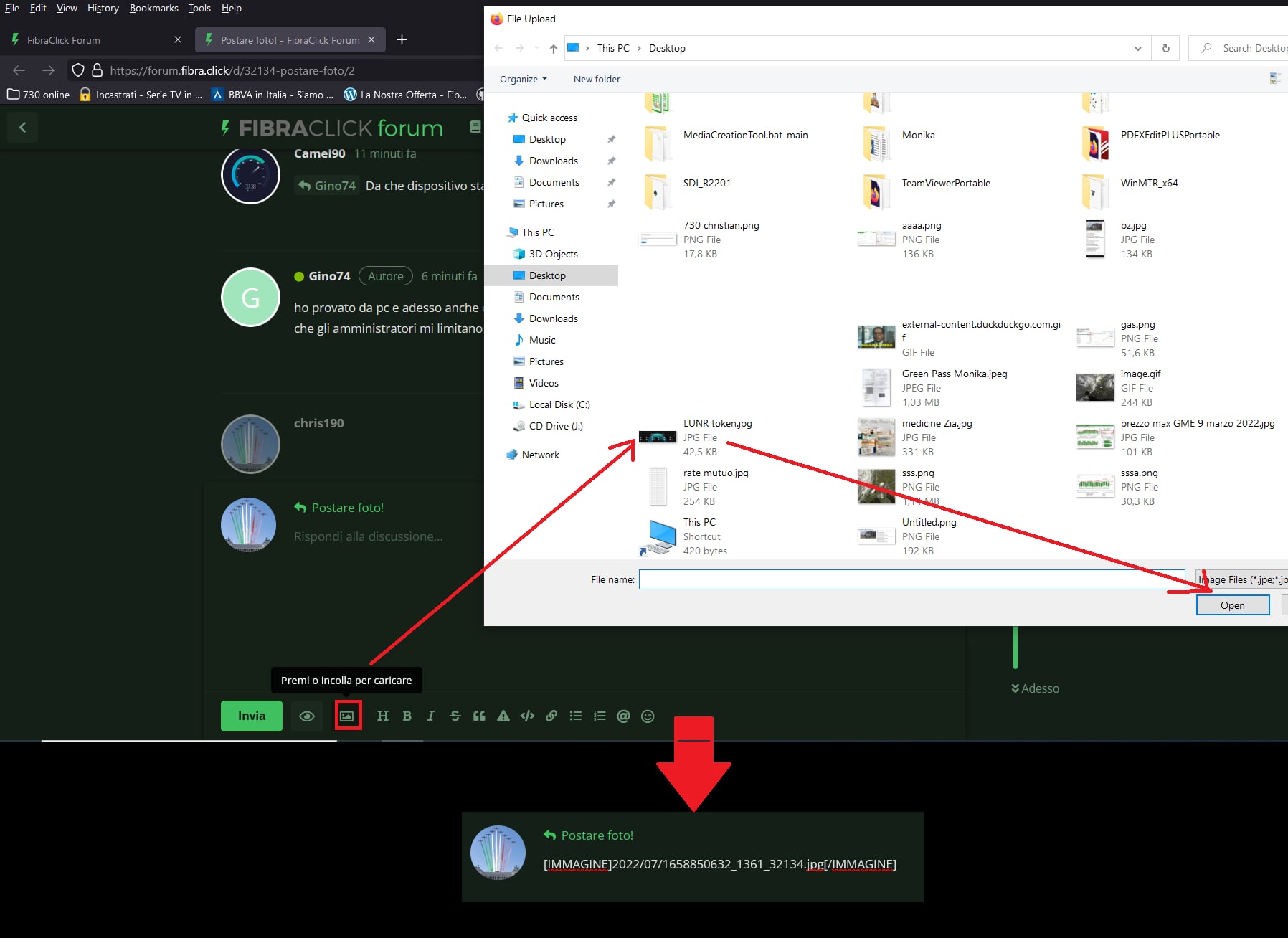Insert a quote block with quote icon
This screenshot has height=938, width=1288.
(x=479, y=716)
